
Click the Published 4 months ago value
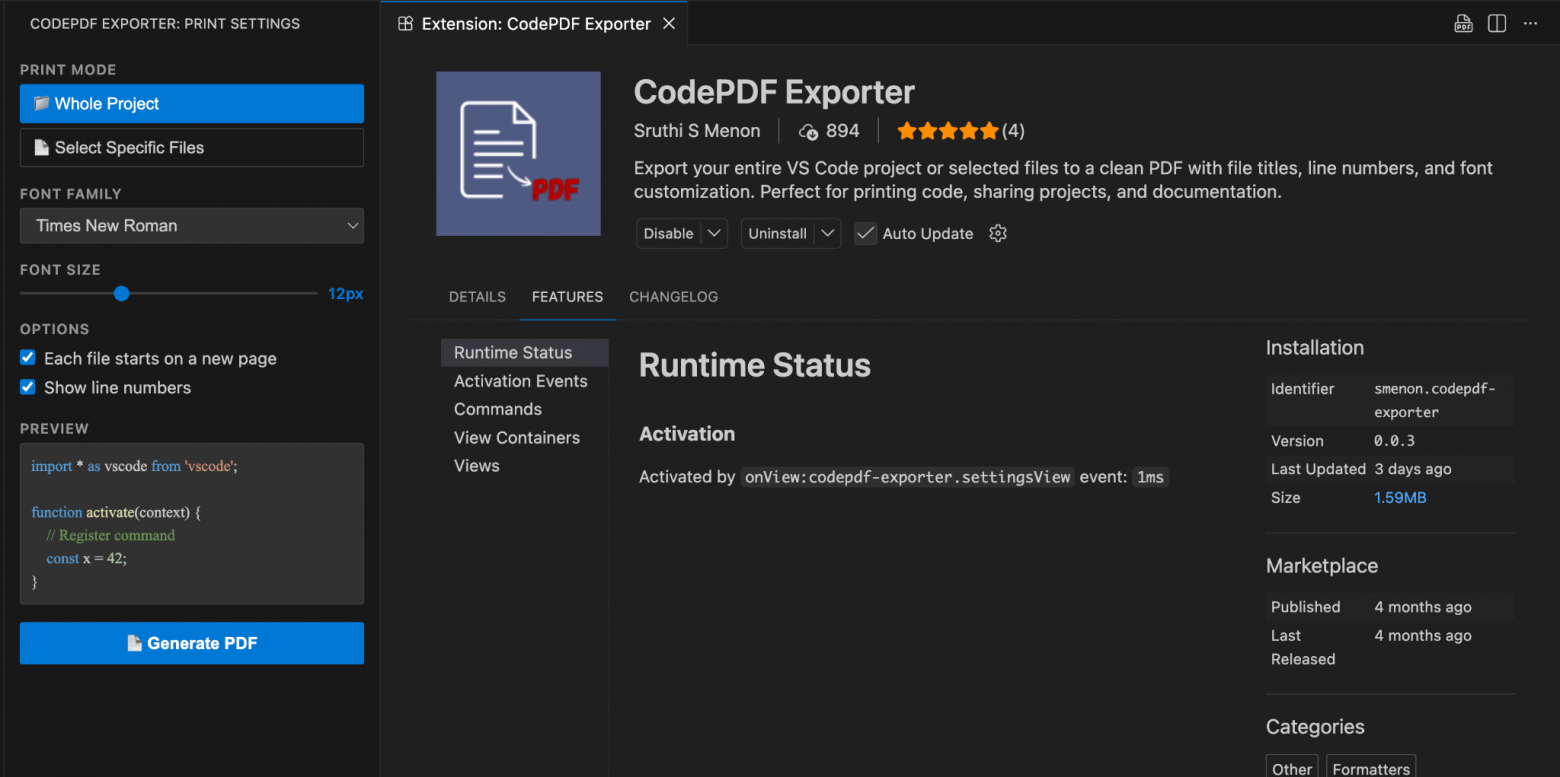(1423, 607)
